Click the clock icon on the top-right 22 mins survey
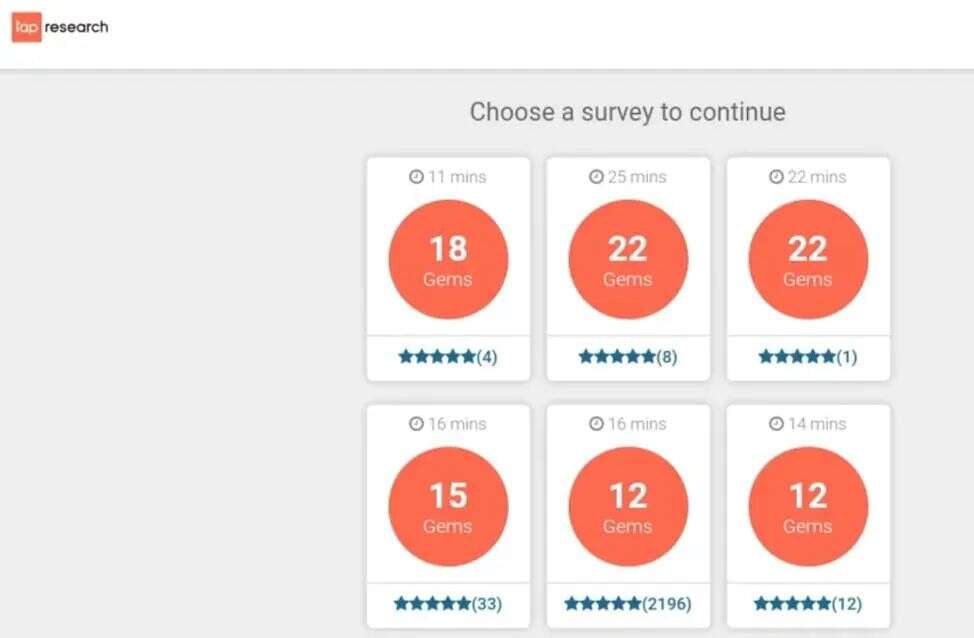974x638 pixels. point(774,177)
